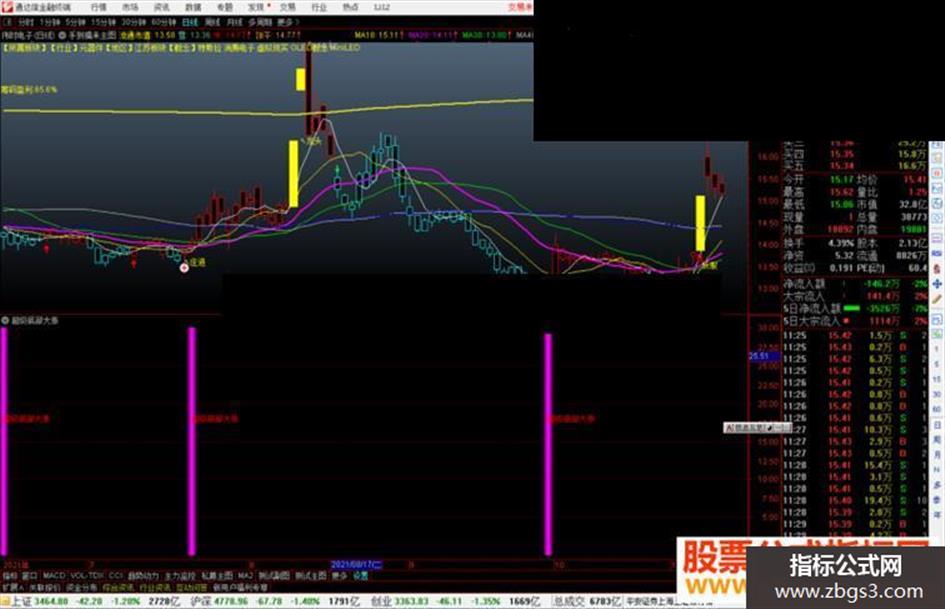Select the 1分钟 period tab

coord(49,22)
